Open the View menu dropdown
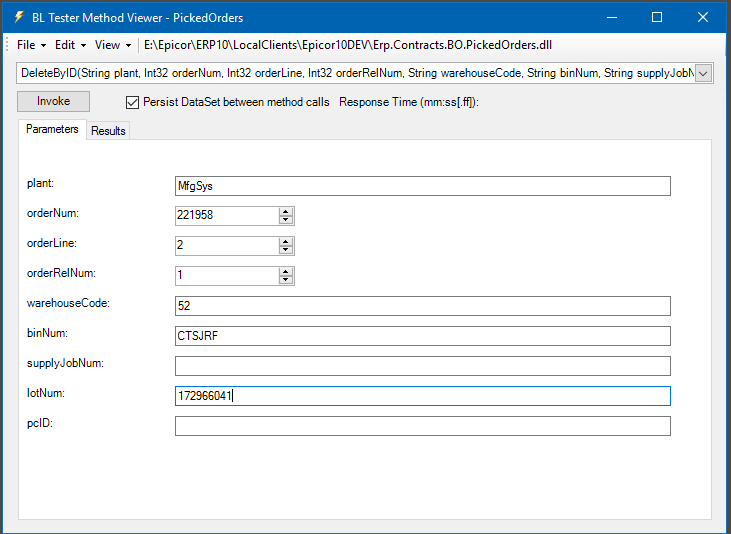The width and height of the screenshot is (731, 534). pyautogui.click(x=112, y=45)
